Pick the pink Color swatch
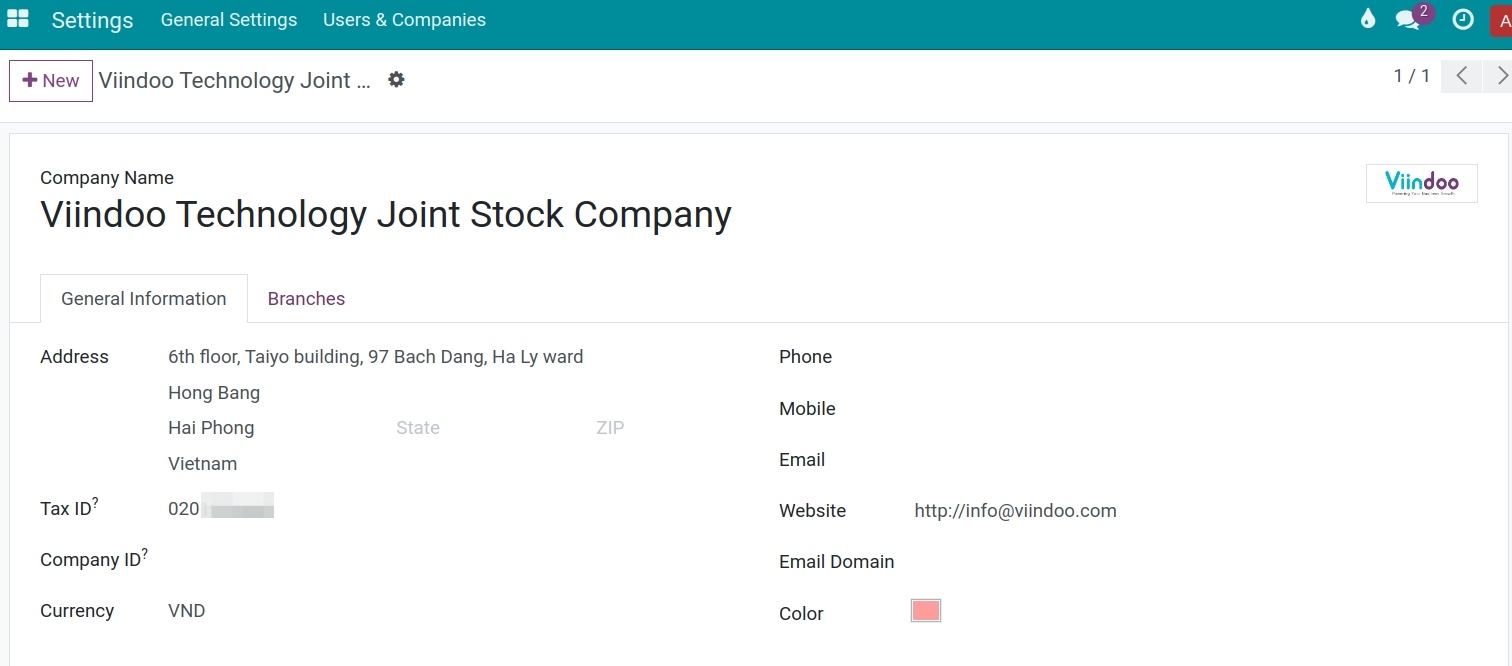 [926, 611]
